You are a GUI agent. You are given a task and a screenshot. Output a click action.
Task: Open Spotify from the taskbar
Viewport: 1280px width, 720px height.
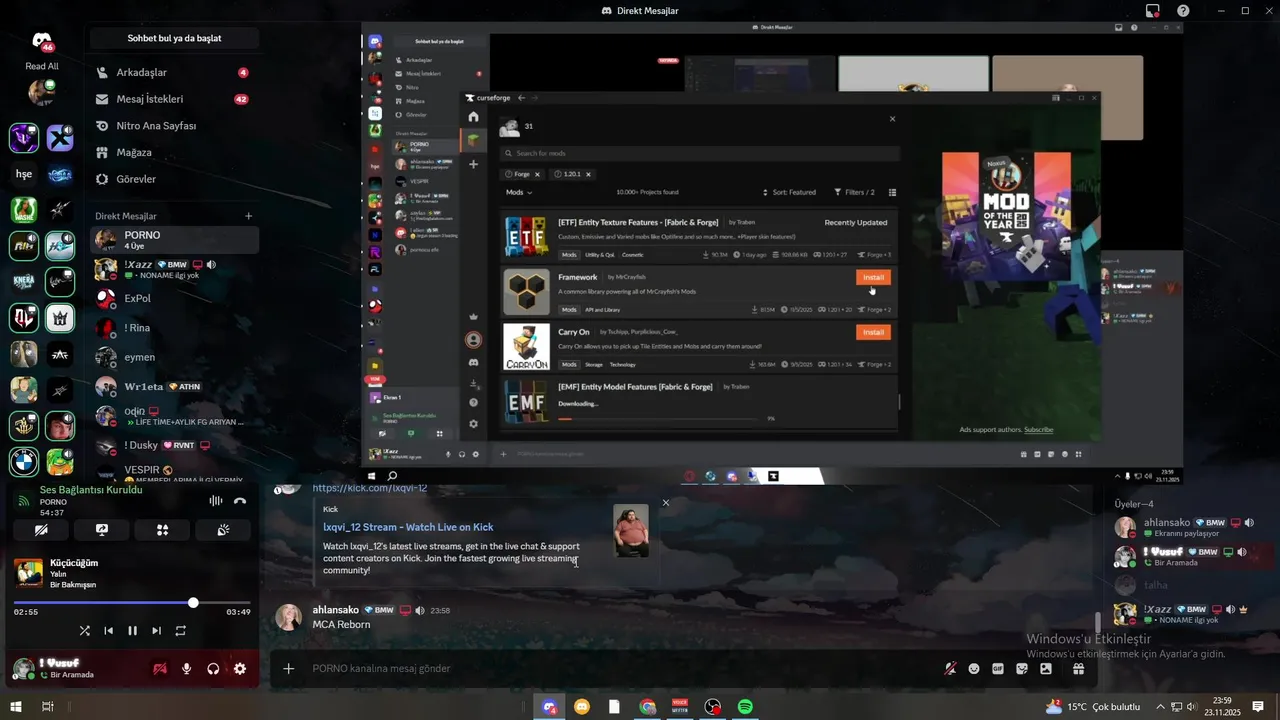coord(745,707)
